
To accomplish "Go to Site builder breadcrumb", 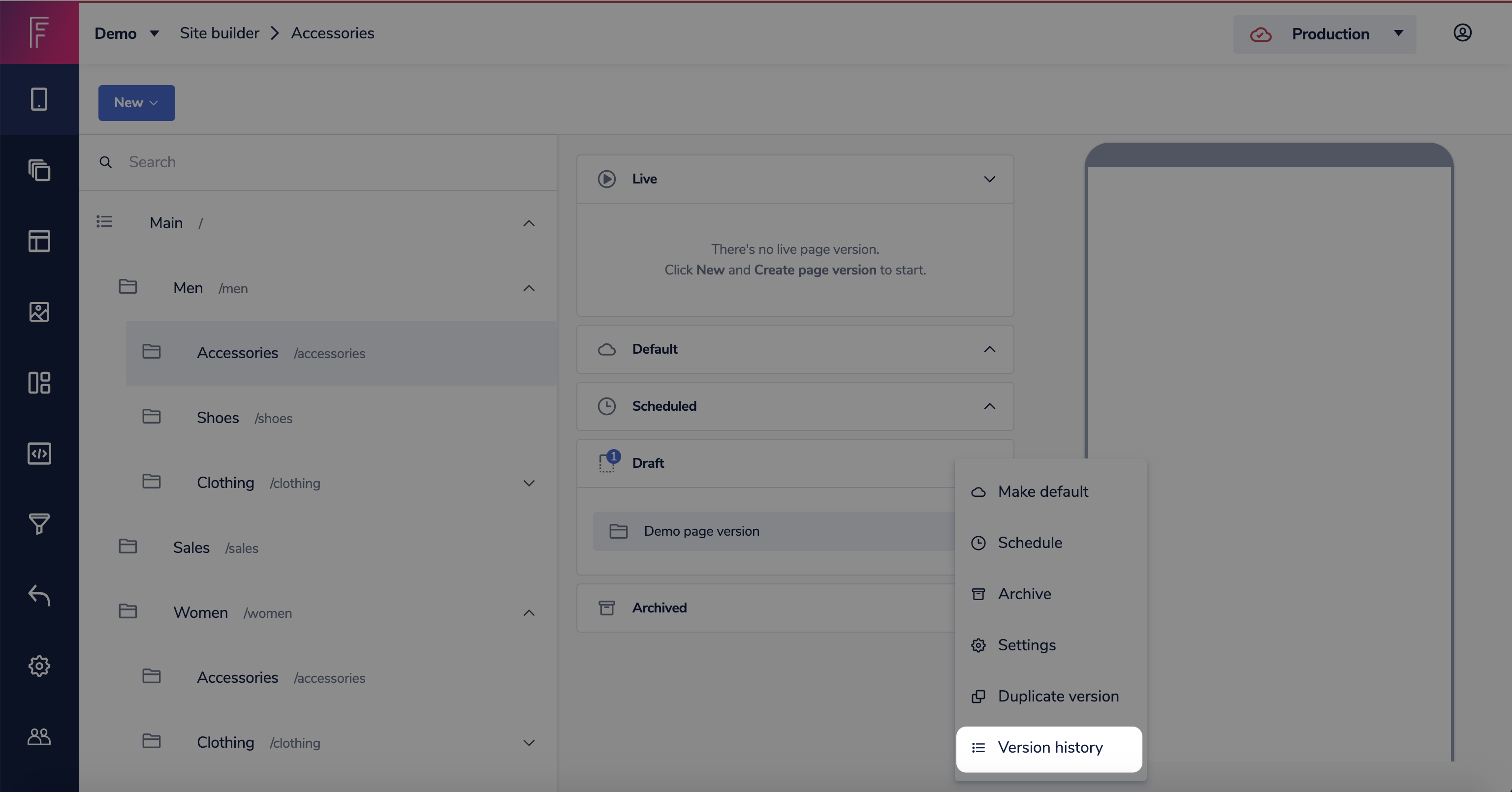I will 220,33.
